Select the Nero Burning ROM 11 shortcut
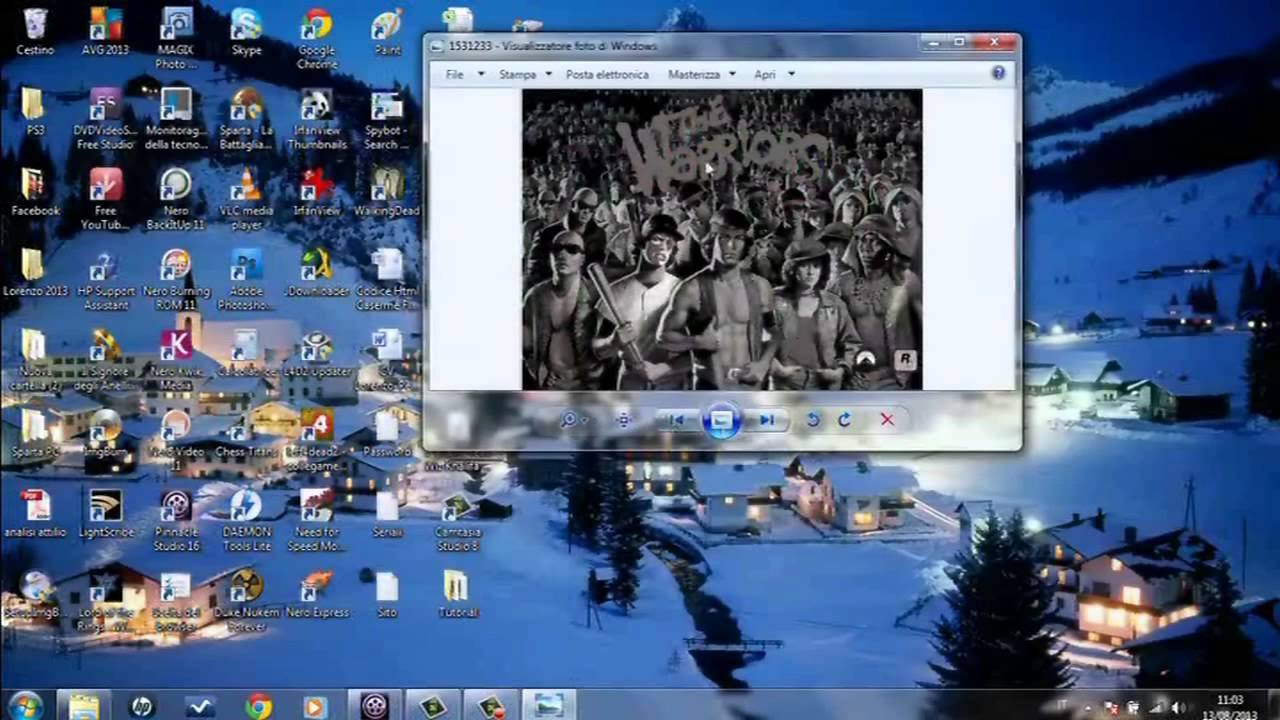This screenshot has width=1280, height=720. 176,280
